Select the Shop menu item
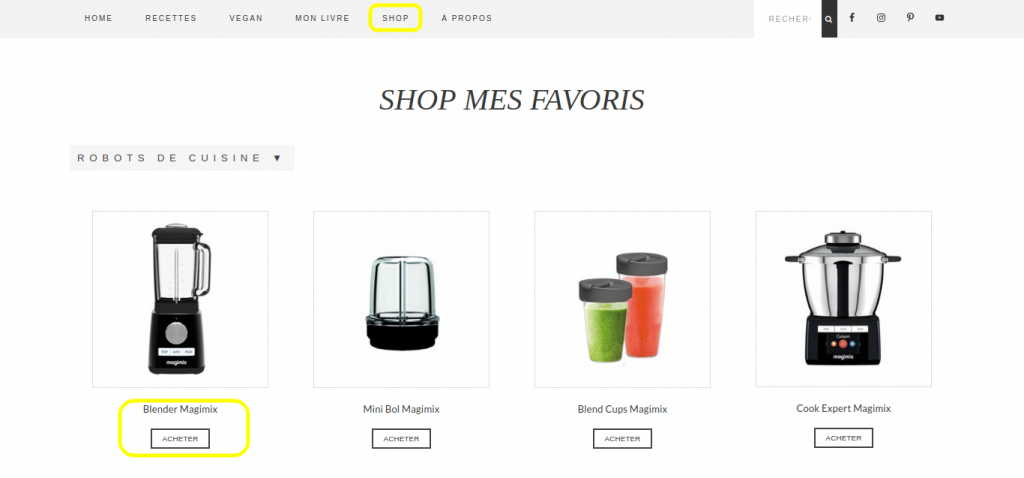Image resolution: width=1024 pixels, height=478 pixels. click(x=396, y=18)
